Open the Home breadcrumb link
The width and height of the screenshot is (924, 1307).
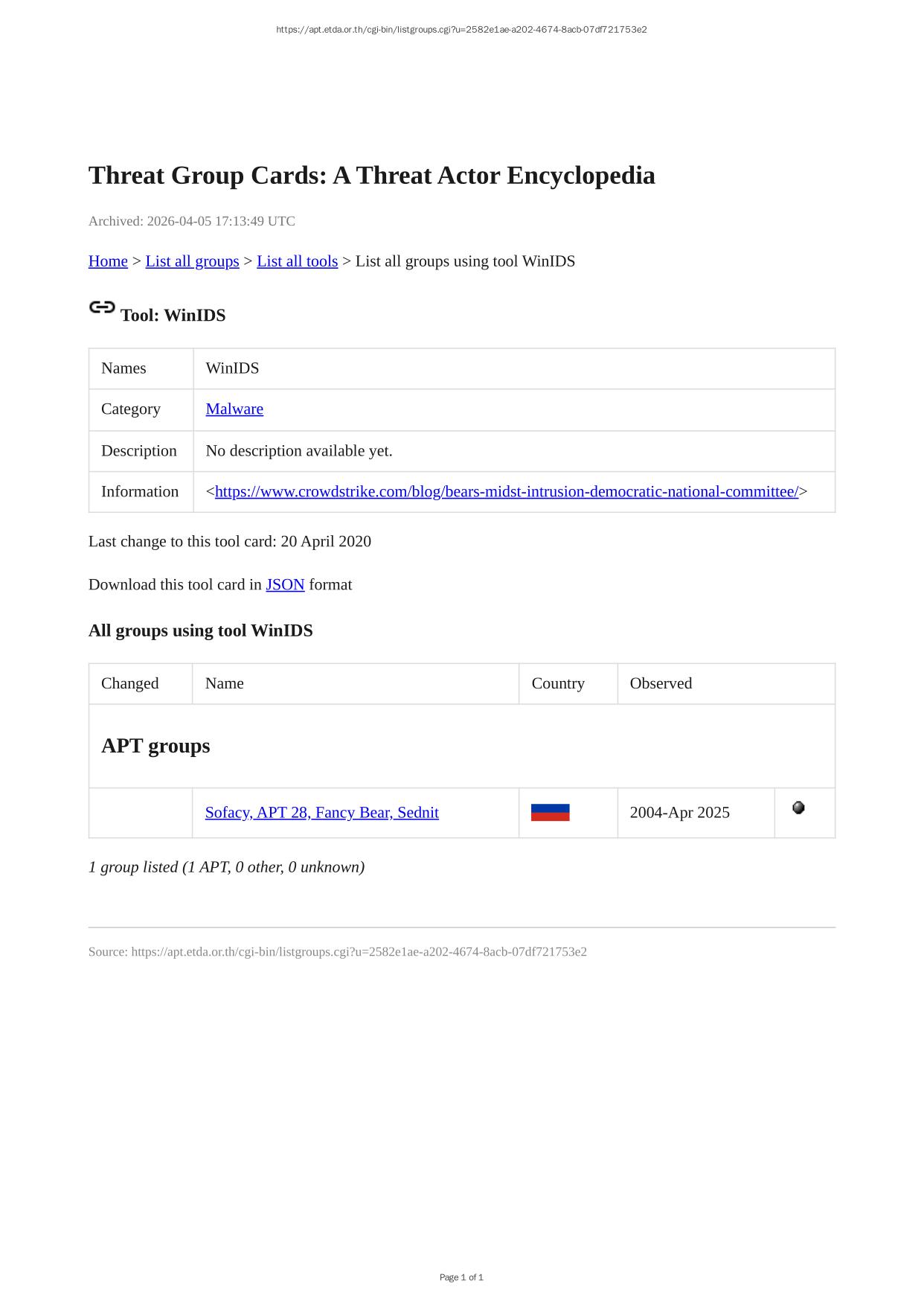point(108,261)
